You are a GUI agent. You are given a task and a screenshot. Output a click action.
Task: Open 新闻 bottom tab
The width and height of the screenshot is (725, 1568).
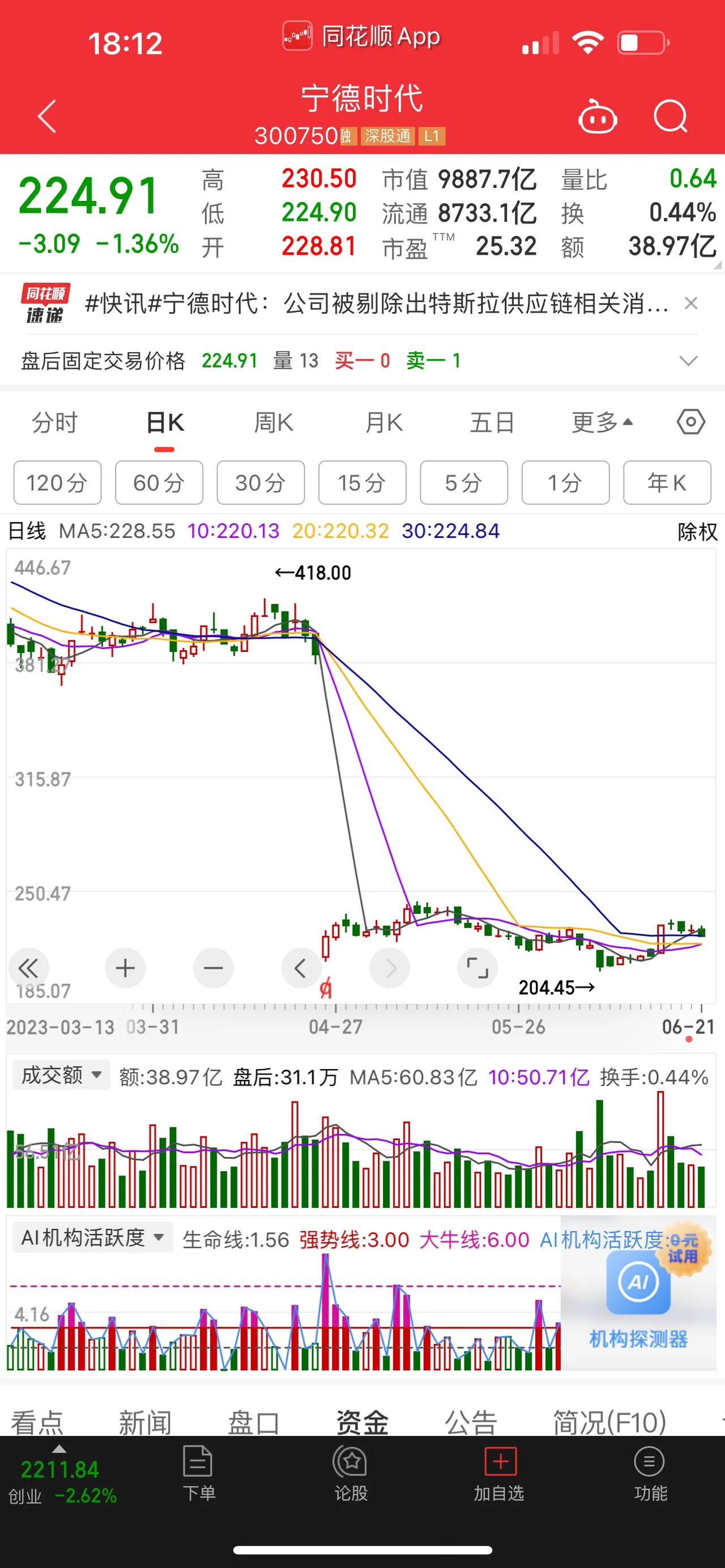pyautogui.click(x=145, y=1423)
